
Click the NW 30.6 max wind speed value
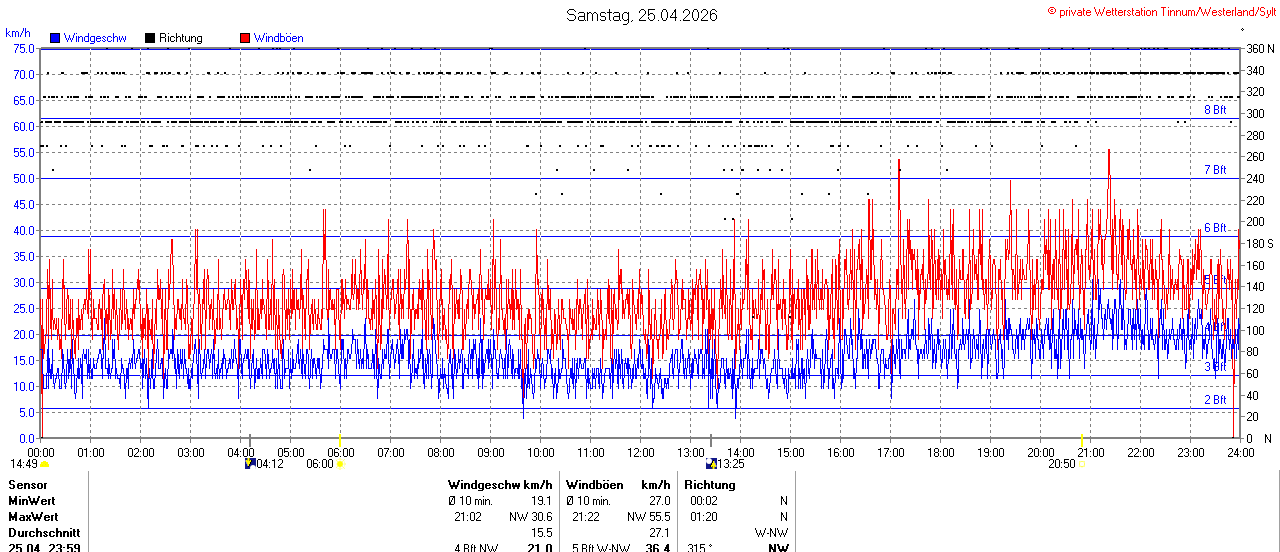530,517
